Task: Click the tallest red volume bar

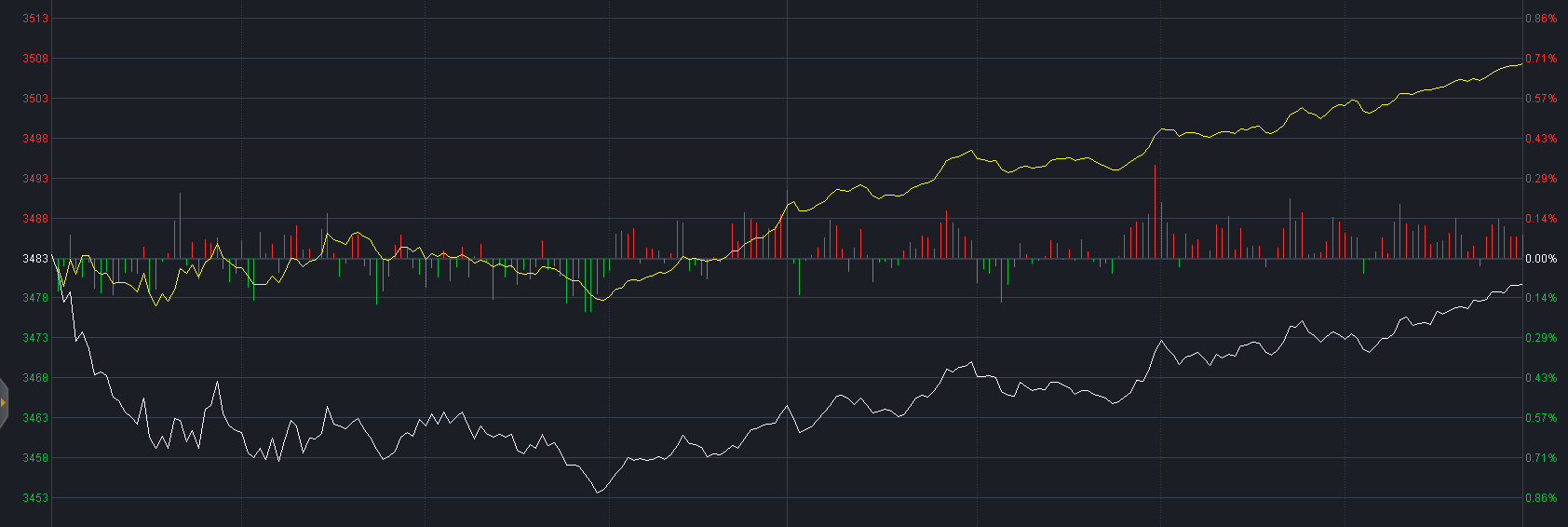Action: click(x=1155, y=212)
